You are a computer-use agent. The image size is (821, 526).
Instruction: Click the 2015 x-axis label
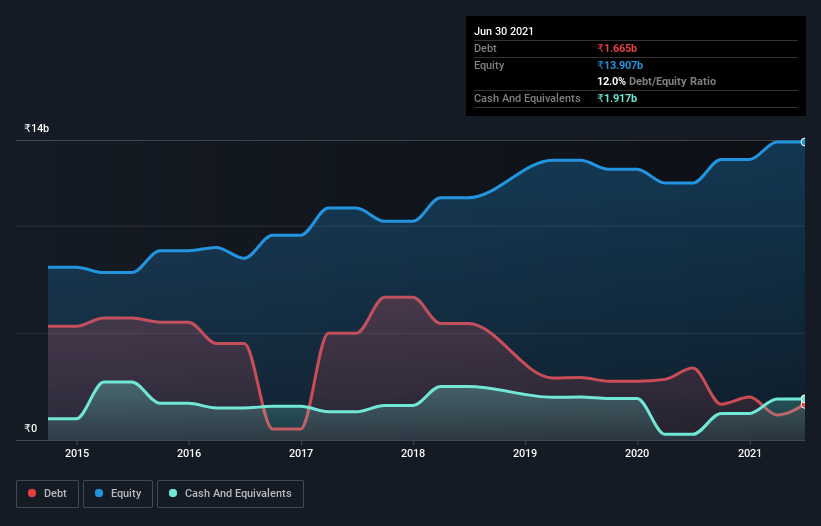[77, 453]
